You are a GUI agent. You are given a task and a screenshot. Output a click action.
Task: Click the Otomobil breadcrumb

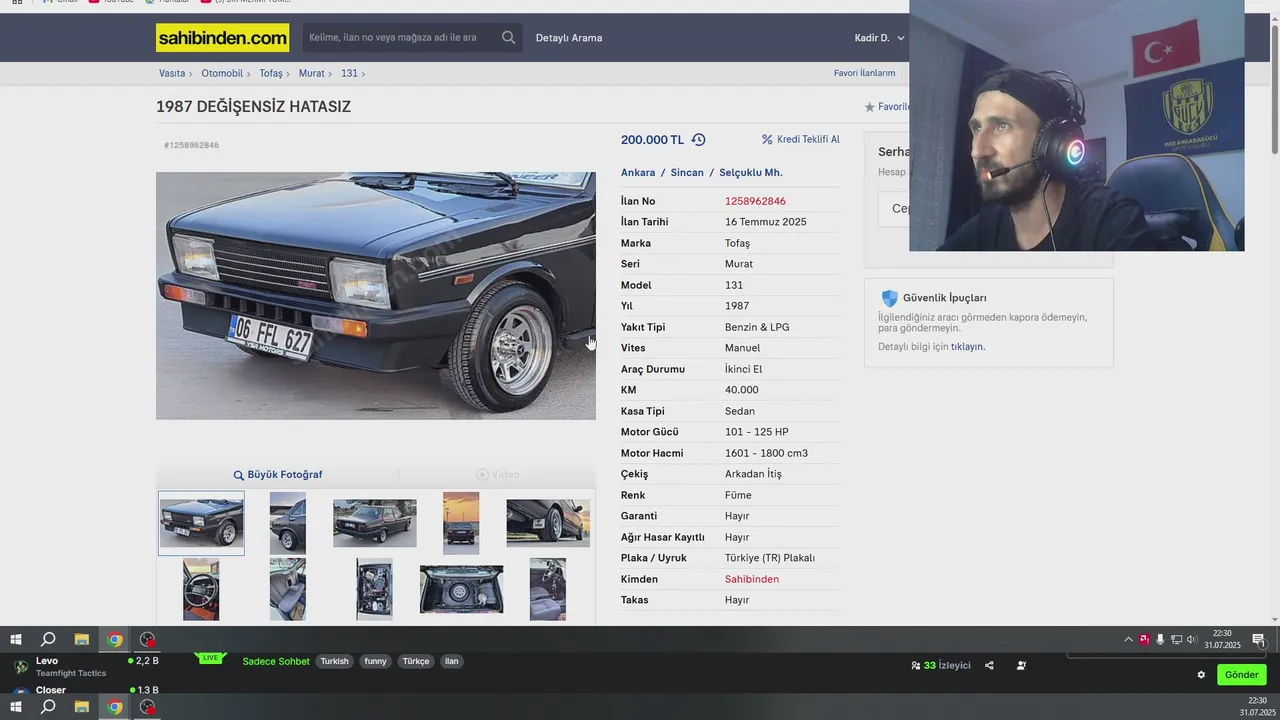(222, 74)
